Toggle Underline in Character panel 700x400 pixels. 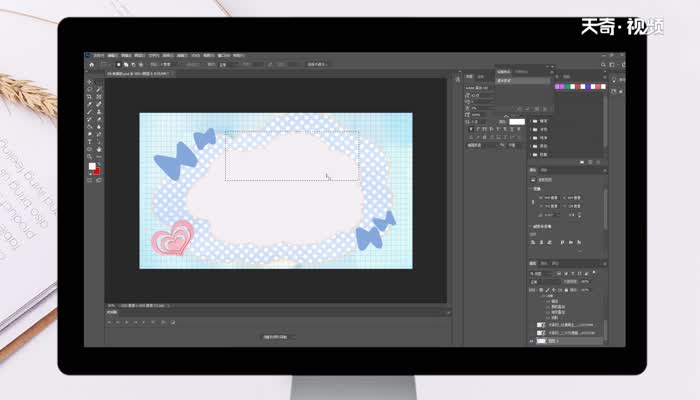point(512,129)
